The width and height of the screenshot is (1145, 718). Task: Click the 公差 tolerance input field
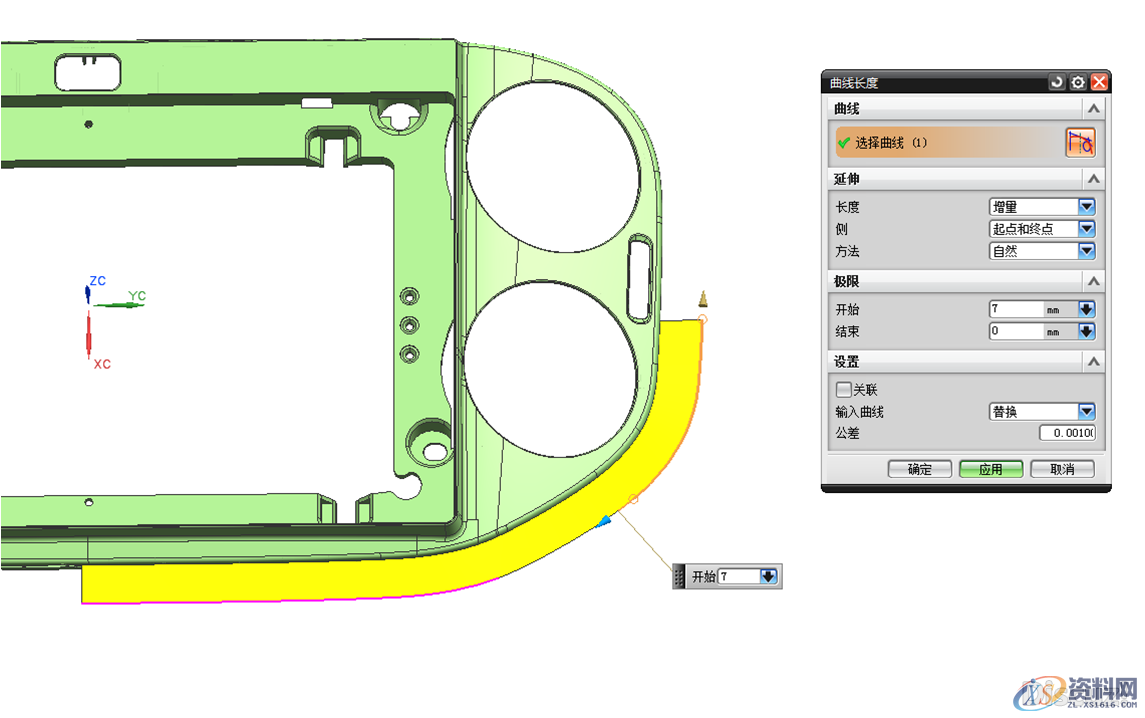[1067, 433]
